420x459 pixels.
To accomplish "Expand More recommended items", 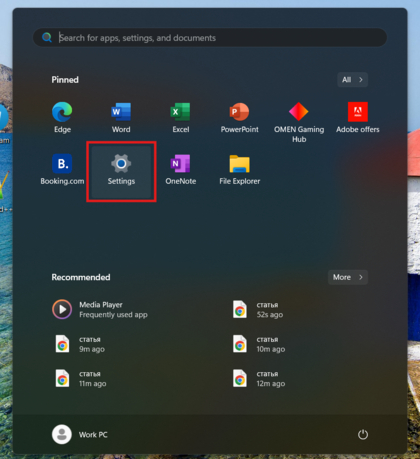I will tap(348, 277).
